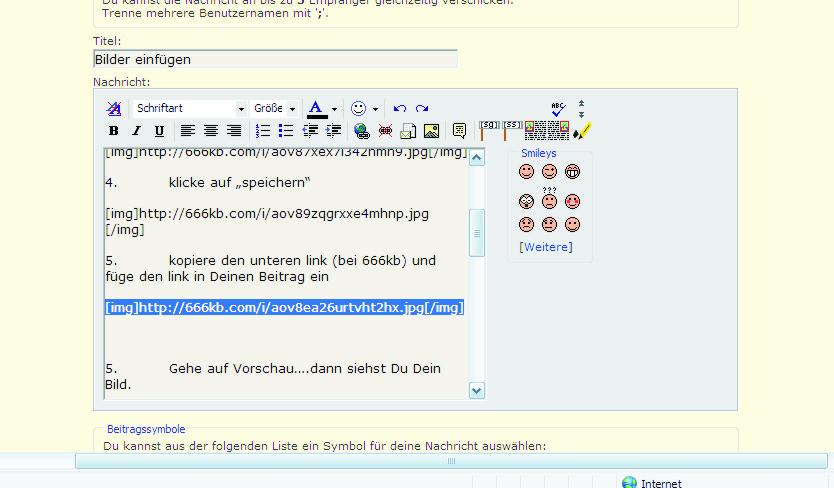Align text right

(x=234, y=131)
